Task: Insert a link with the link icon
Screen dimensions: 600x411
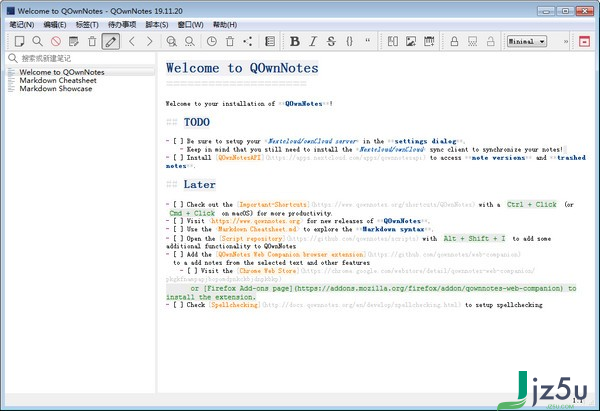Action: click(x=393, y=41)
